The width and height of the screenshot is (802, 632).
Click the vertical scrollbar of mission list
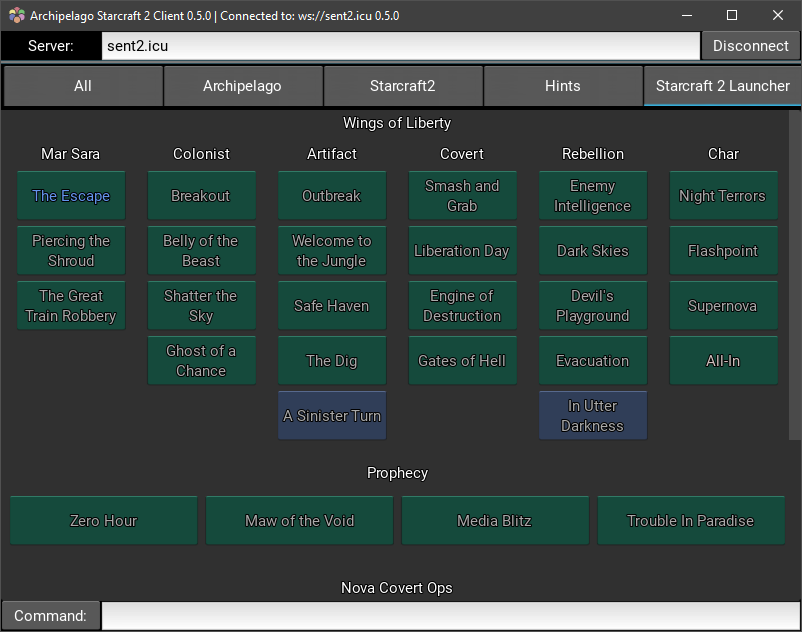click(x=795, y=275)
